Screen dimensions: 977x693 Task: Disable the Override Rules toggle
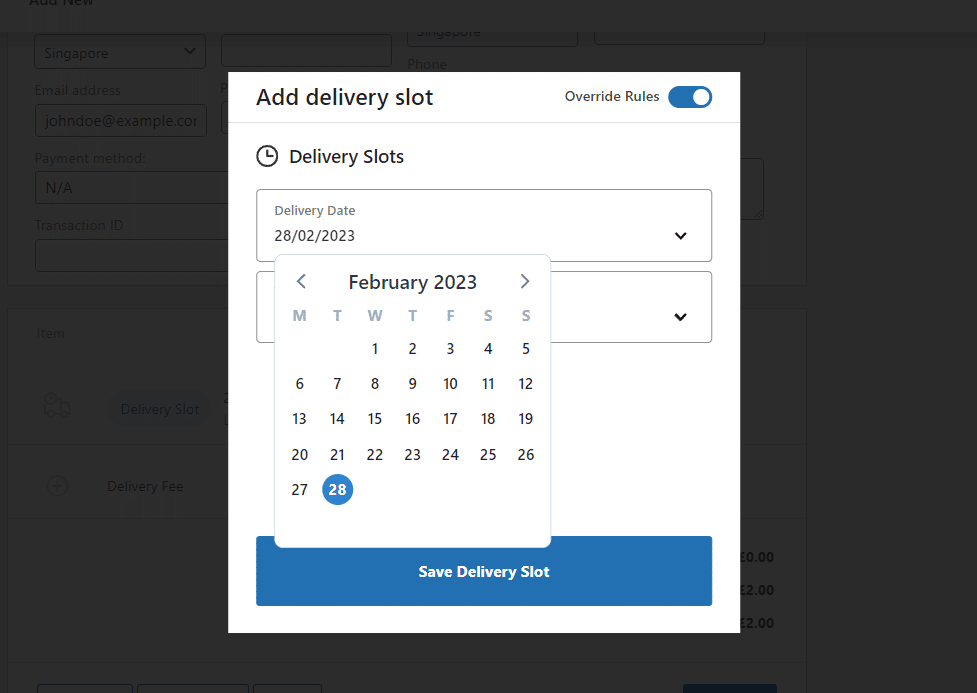(690, 98)
